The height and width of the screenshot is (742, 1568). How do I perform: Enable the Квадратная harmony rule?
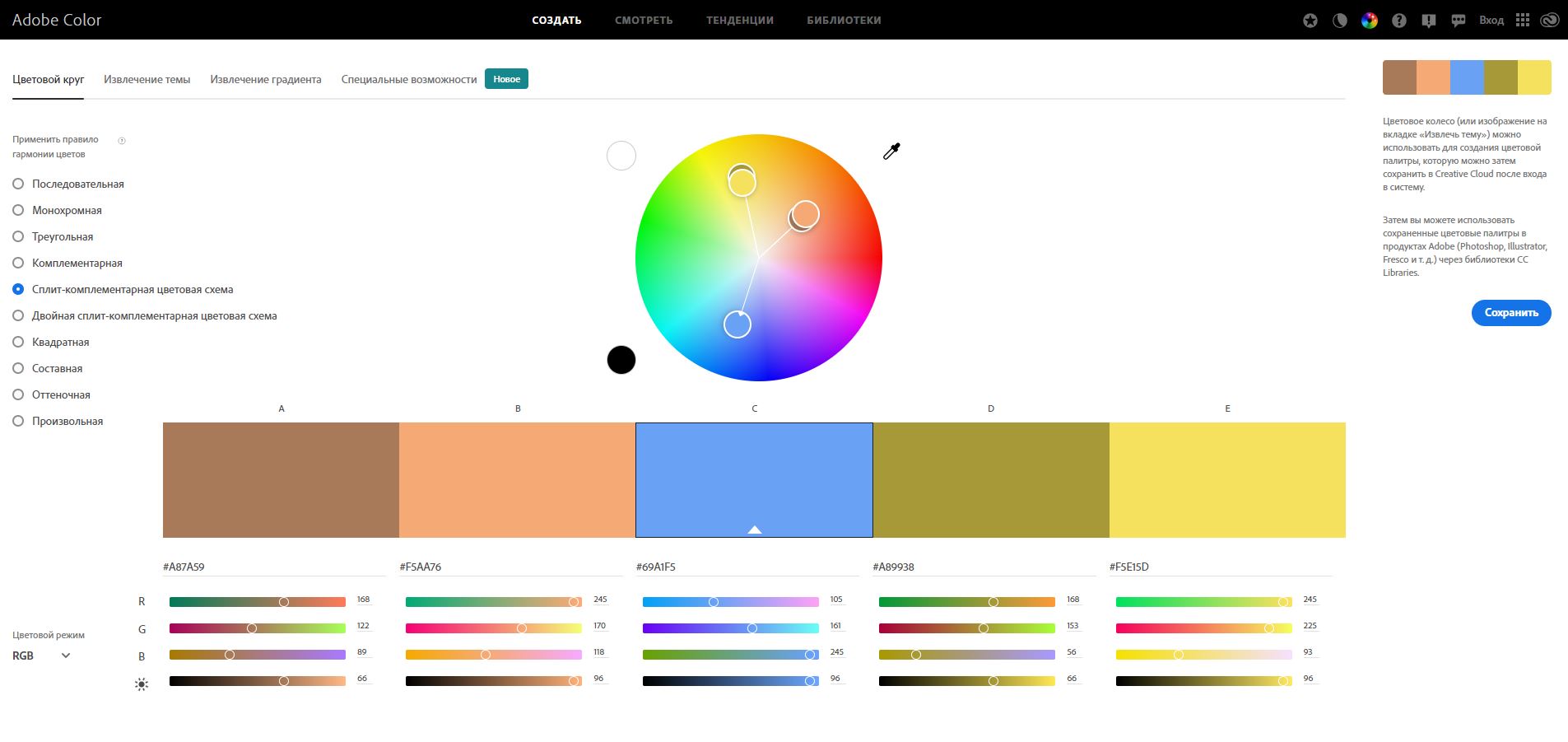18,342
